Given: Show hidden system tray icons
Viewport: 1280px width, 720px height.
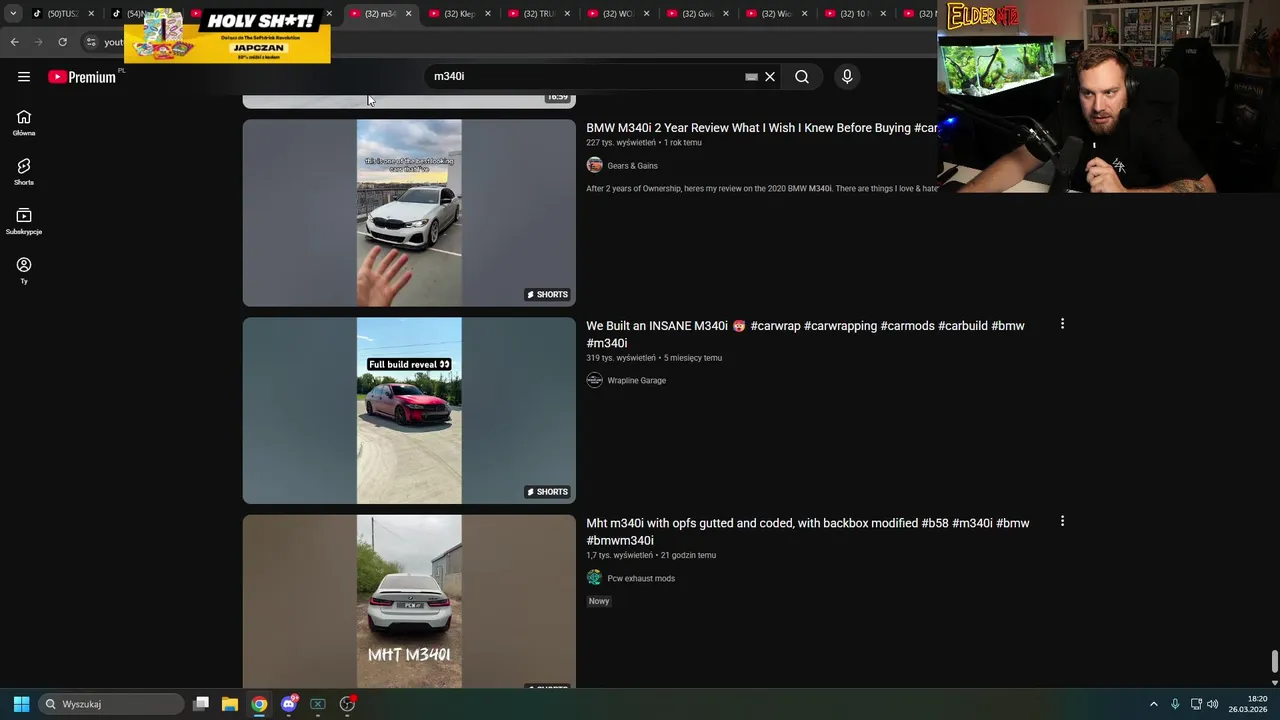Looking at the screenshot, I should click(1153, 704).
